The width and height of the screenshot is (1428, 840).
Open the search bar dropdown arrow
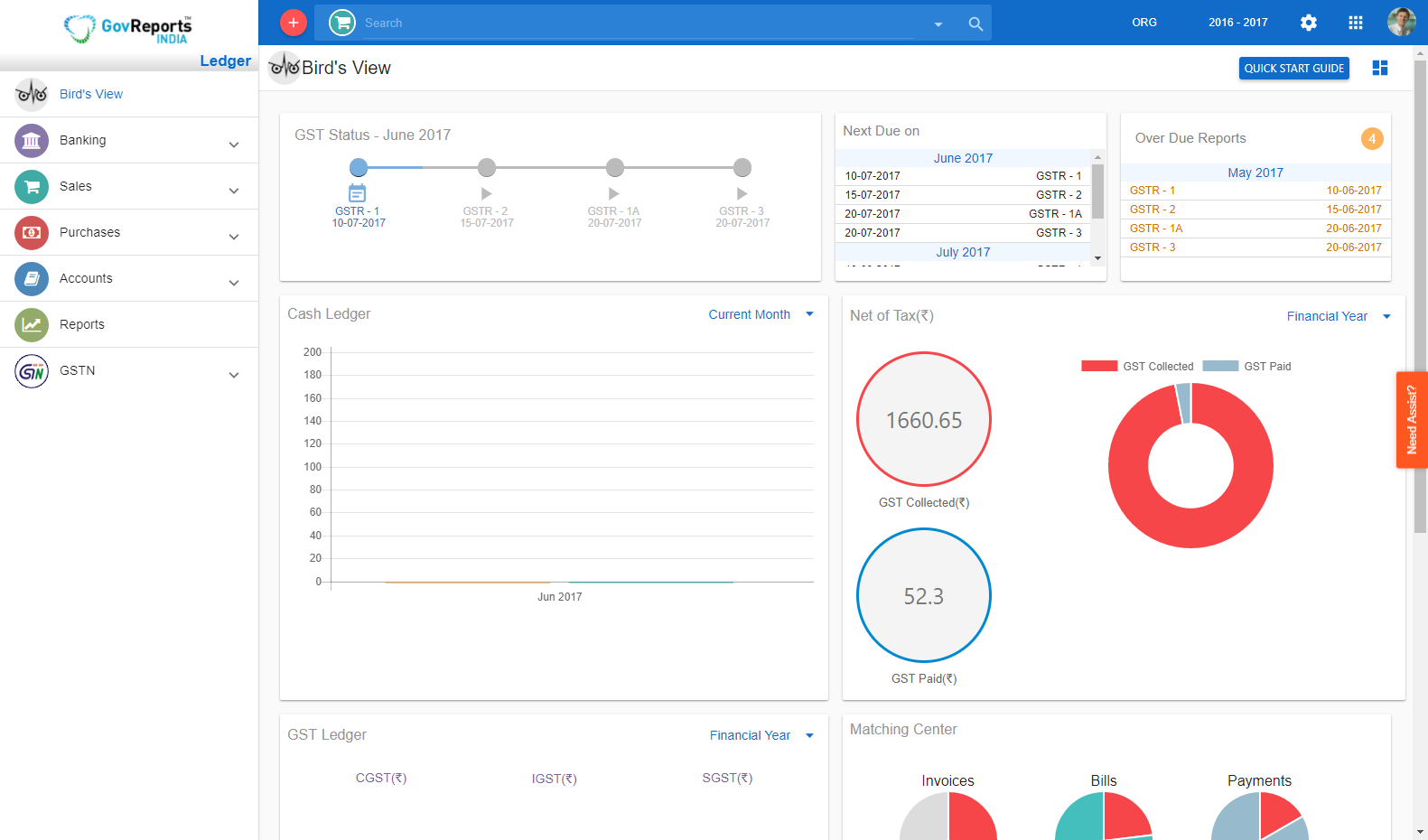point(938,24)
